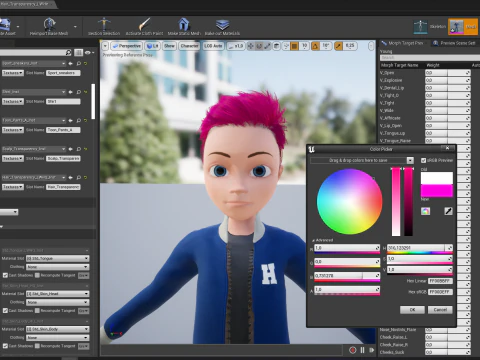The image size is (480, 360).
Task: Switch to the Mesh editor mode
Action: click(463, 27)
